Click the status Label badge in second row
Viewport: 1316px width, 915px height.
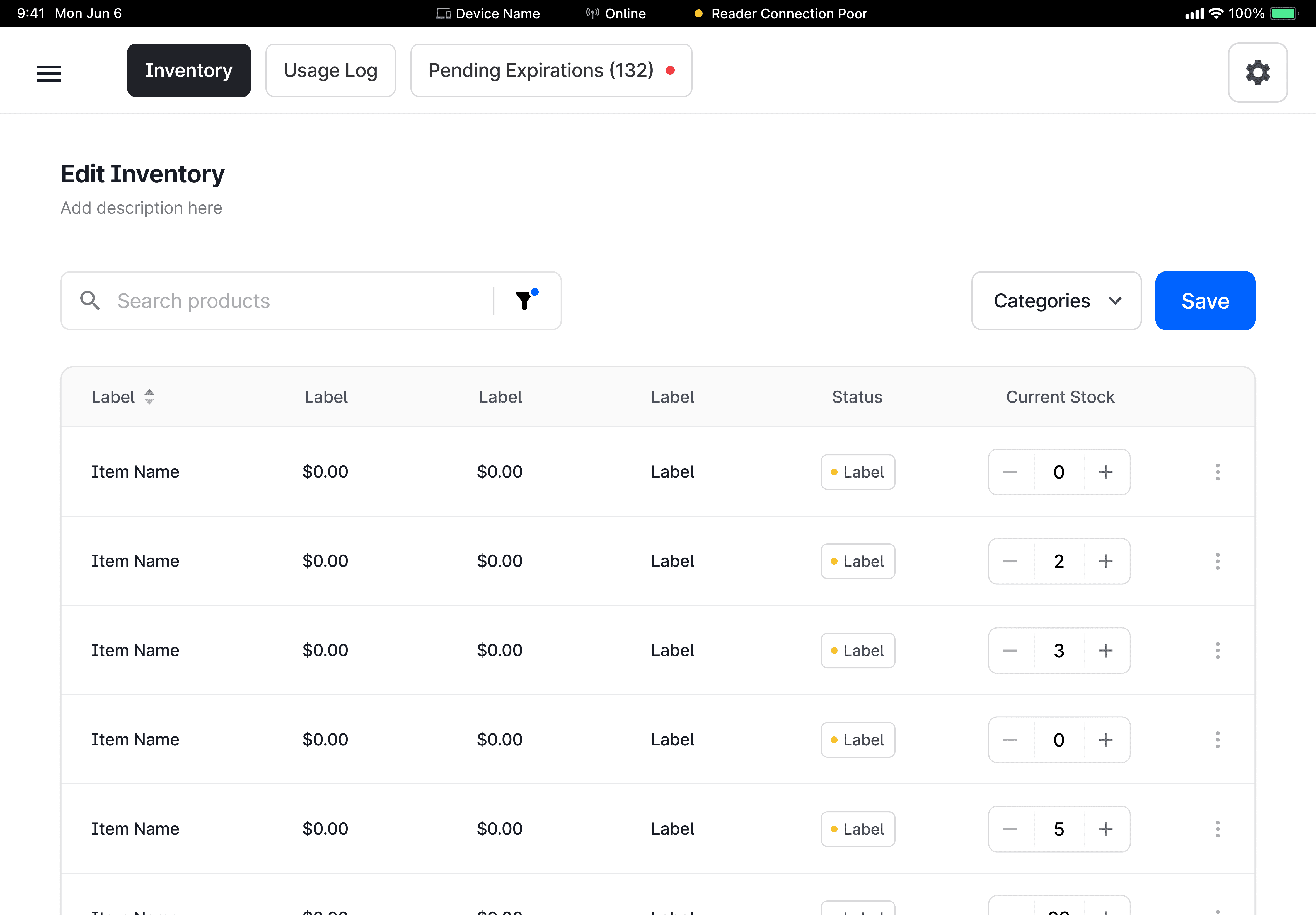tap(857, 561)
